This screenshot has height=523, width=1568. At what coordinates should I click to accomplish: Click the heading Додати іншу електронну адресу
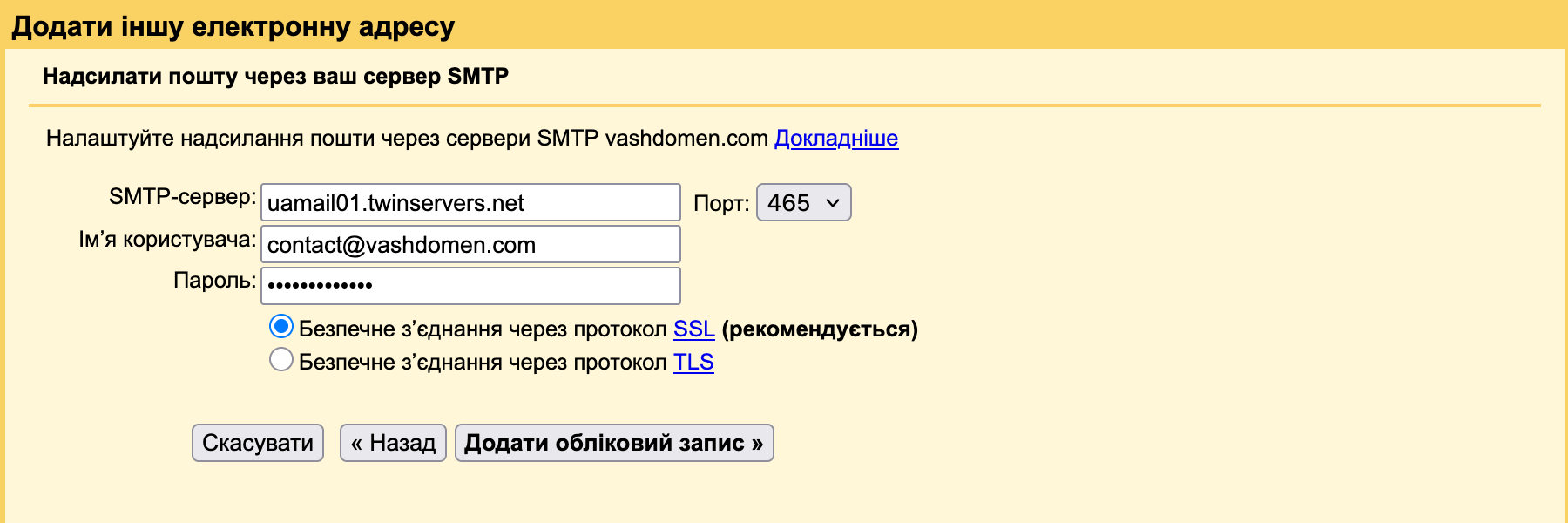[x=233, y=27]
